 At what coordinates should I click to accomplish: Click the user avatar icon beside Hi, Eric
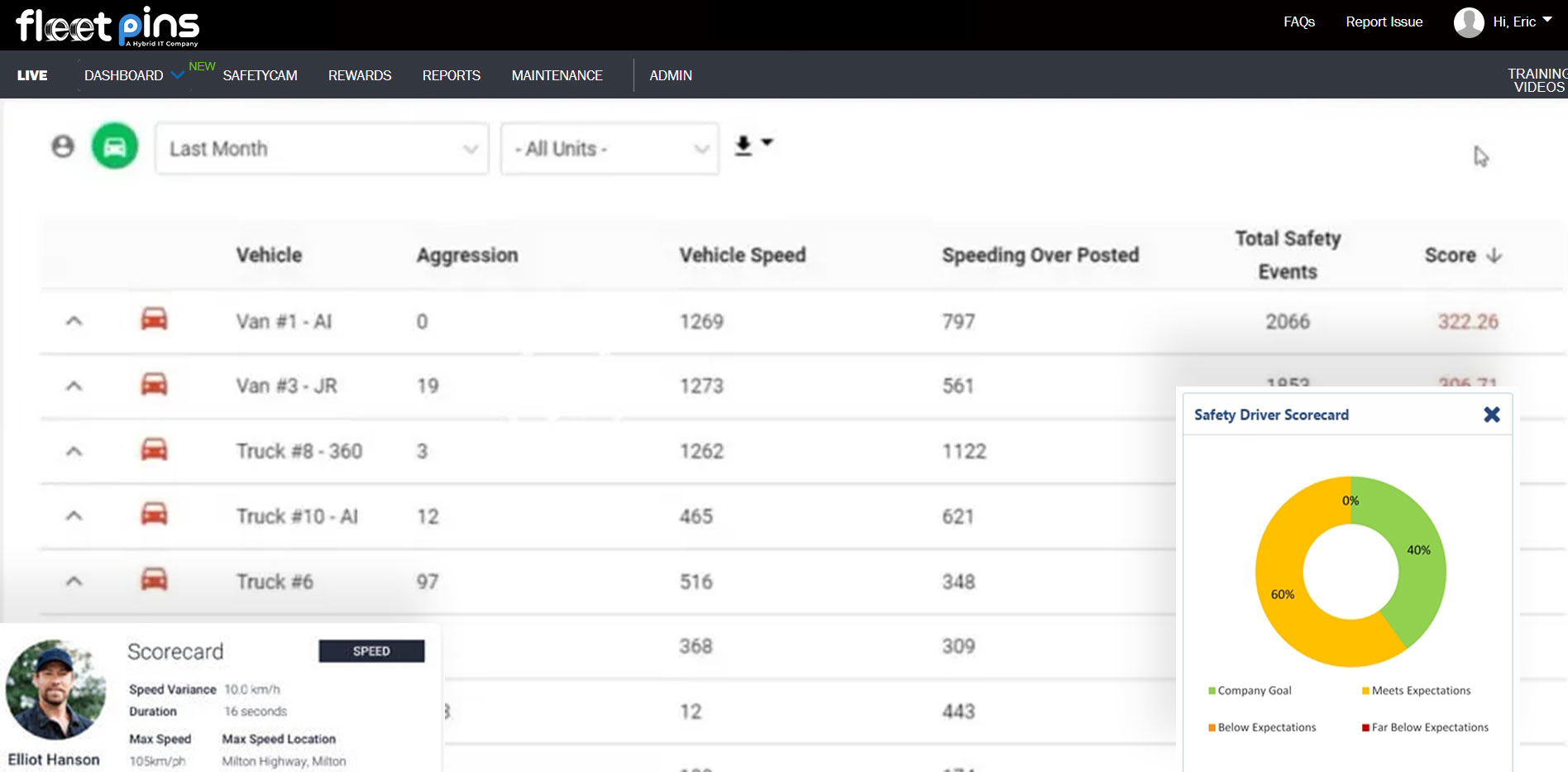click(1469, 22)
